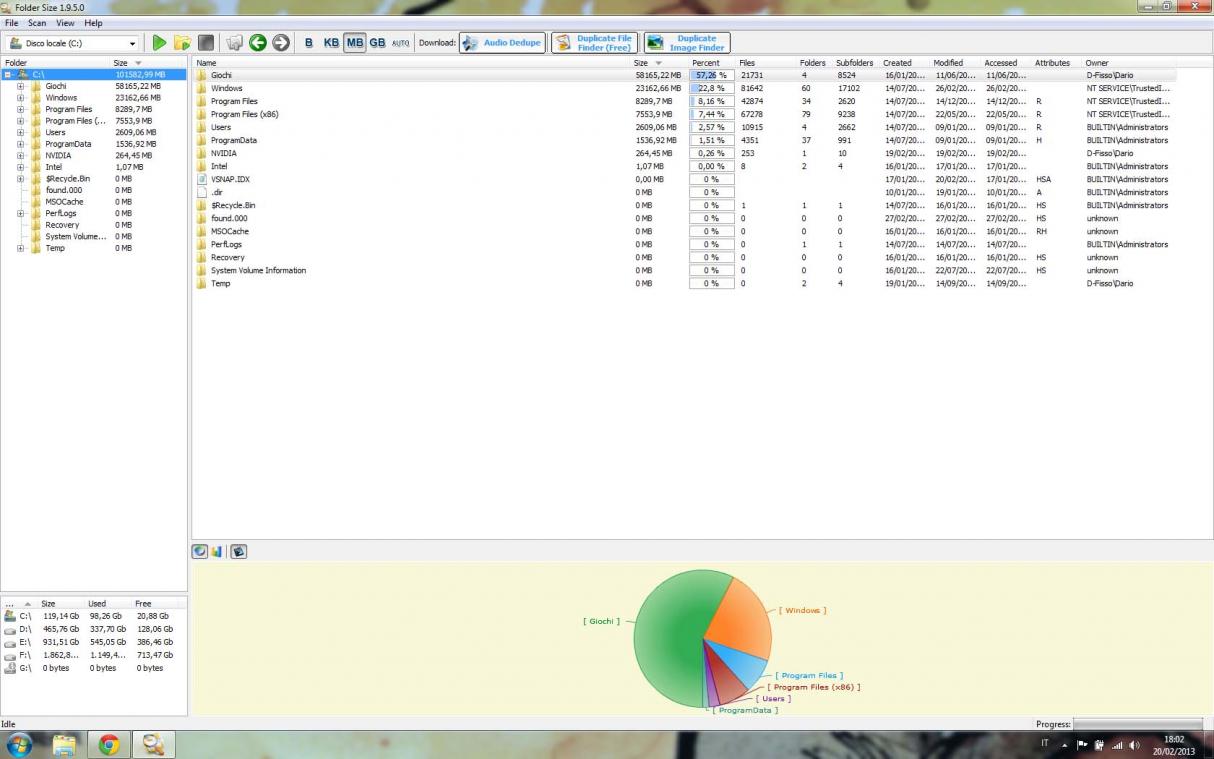Click the Duplicate Image Finder button
The image size is (1214, 759).
point(687,43)
